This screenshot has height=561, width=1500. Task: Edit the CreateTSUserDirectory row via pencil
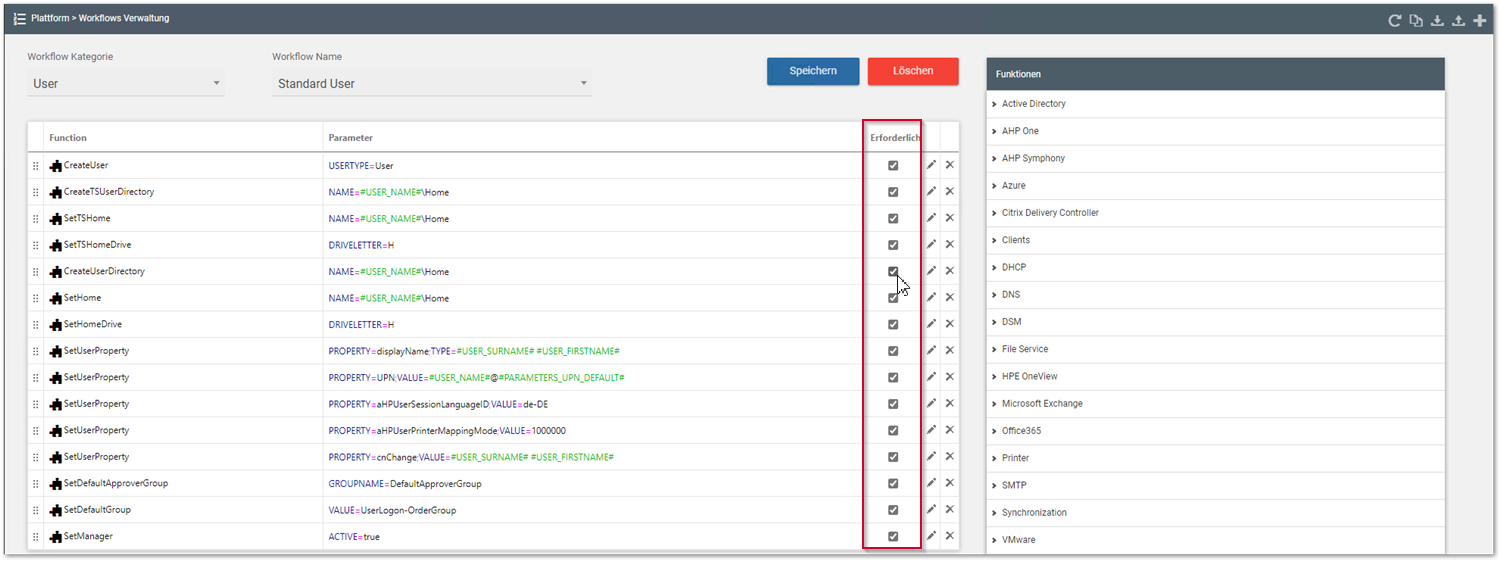pos(931,191)
